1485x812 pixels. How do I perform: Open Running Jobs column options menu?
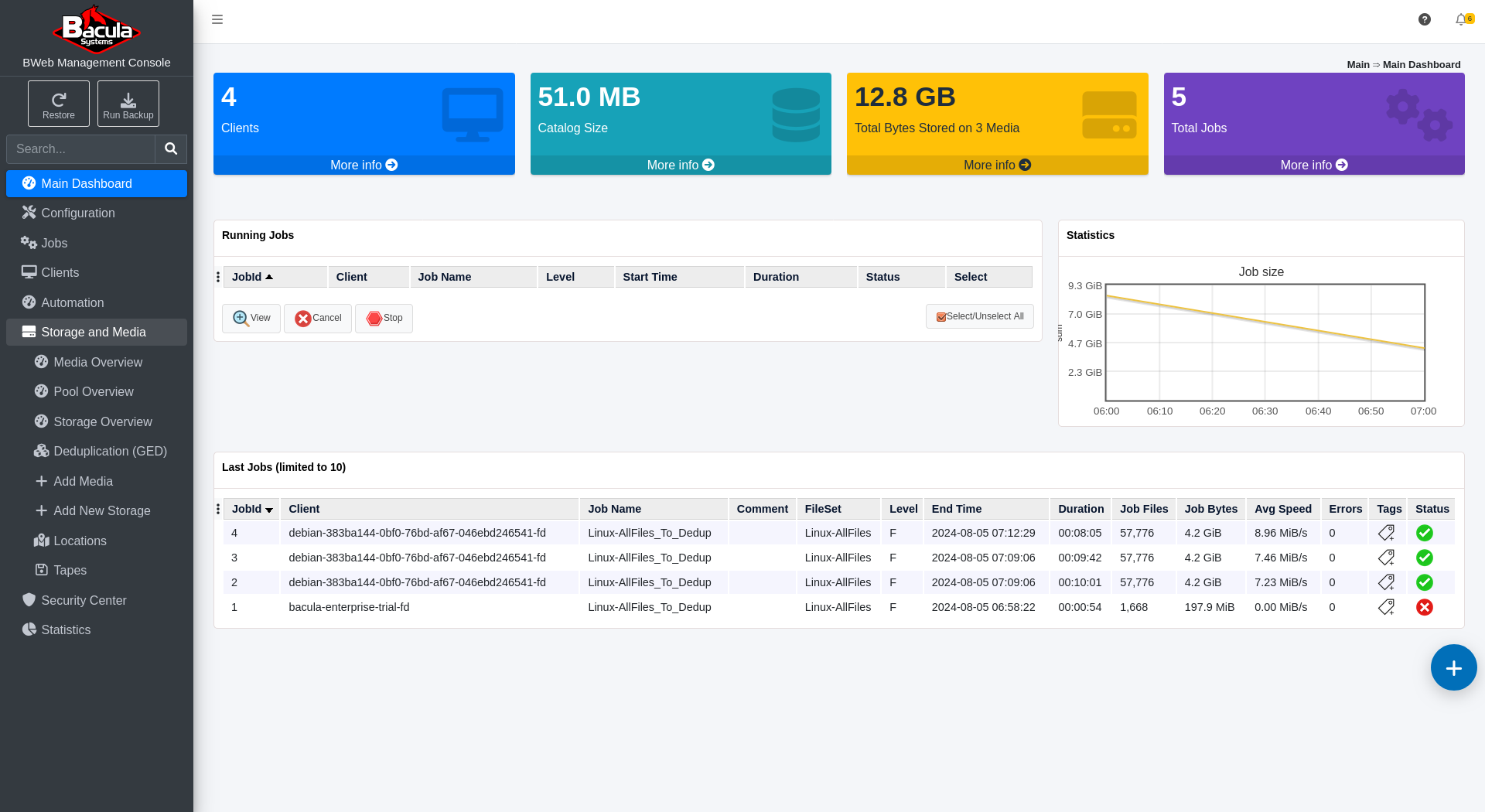pos(218,277)
